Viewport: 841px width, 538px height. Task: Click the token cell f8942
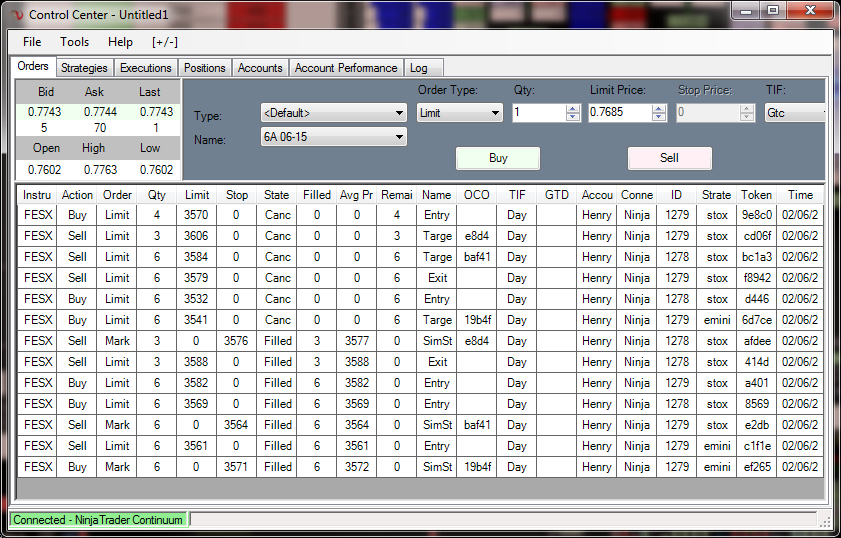(x=757, y=278)
